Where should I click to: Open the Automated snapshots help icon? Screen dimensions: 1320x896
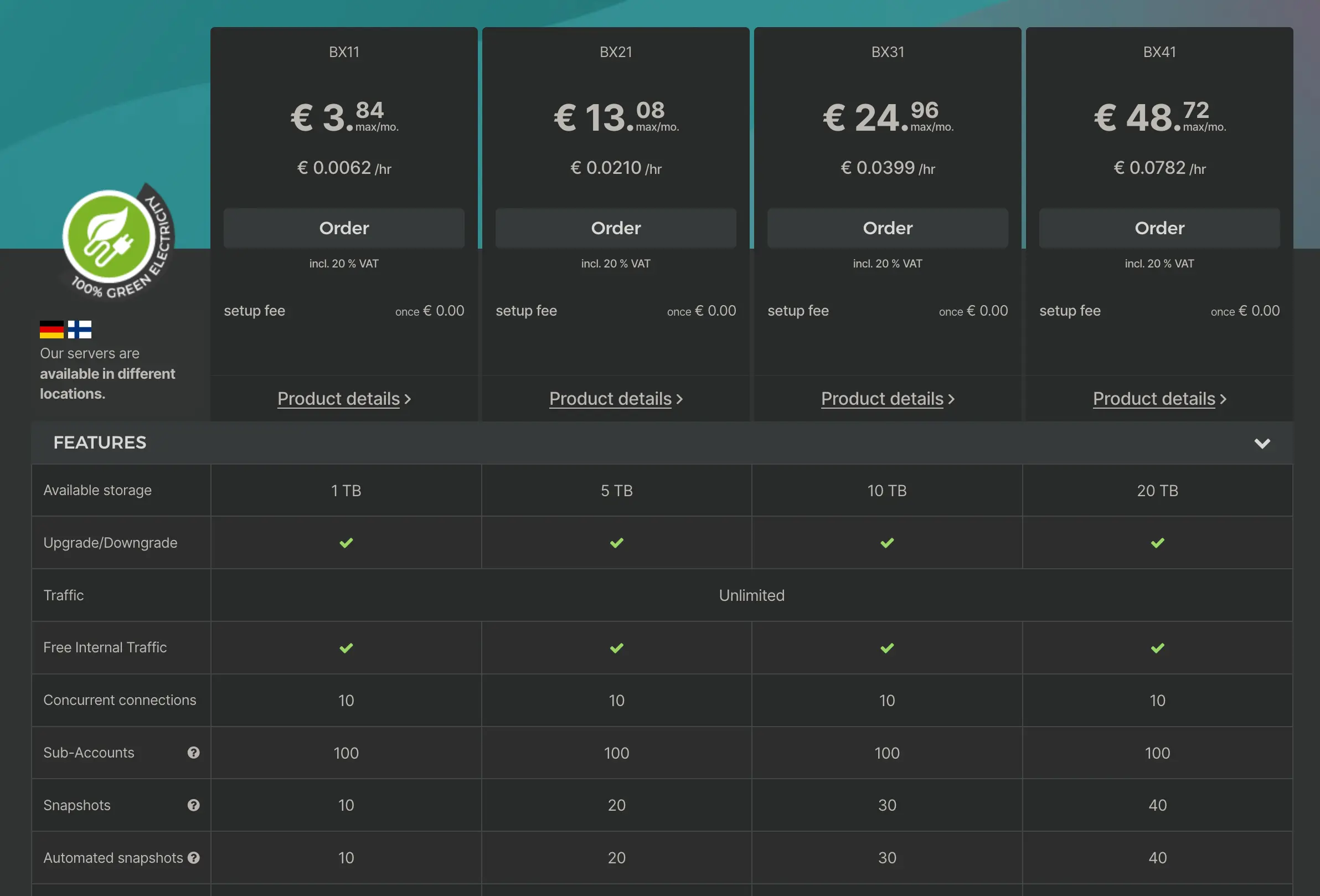coord(194,857)
